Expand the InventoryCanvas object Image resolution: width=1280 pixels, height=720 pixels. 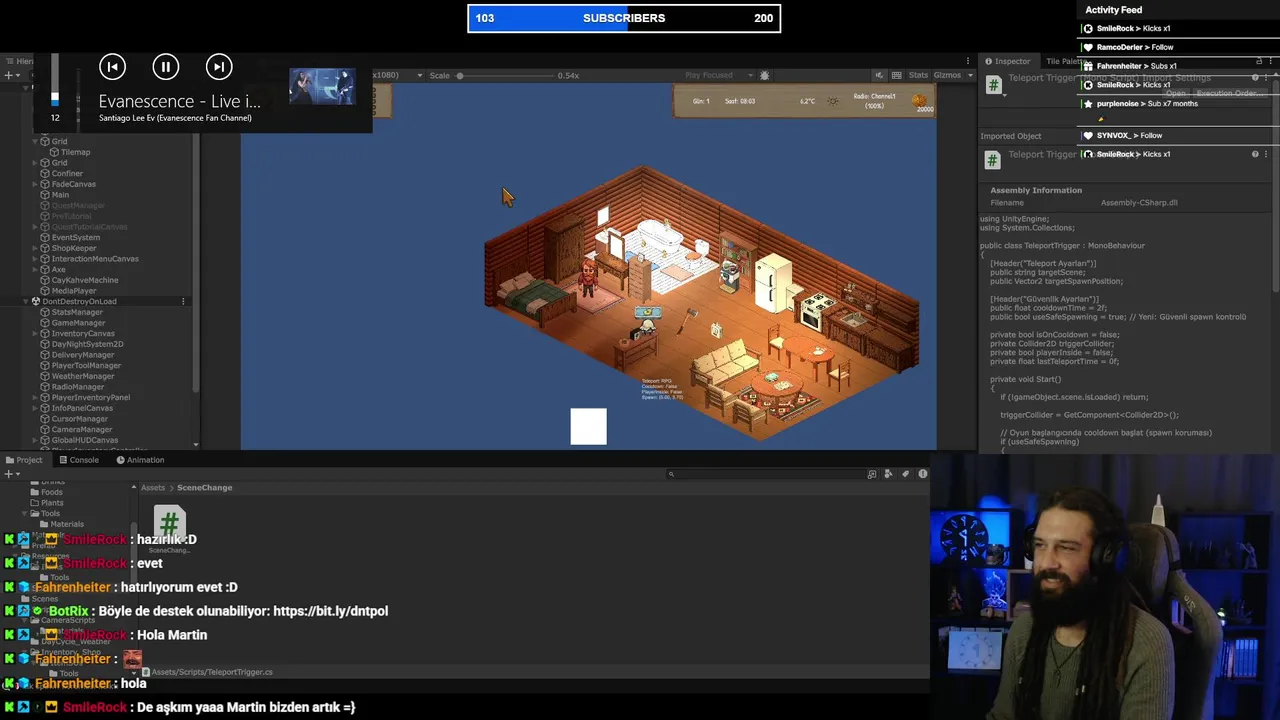coord(35,333)
